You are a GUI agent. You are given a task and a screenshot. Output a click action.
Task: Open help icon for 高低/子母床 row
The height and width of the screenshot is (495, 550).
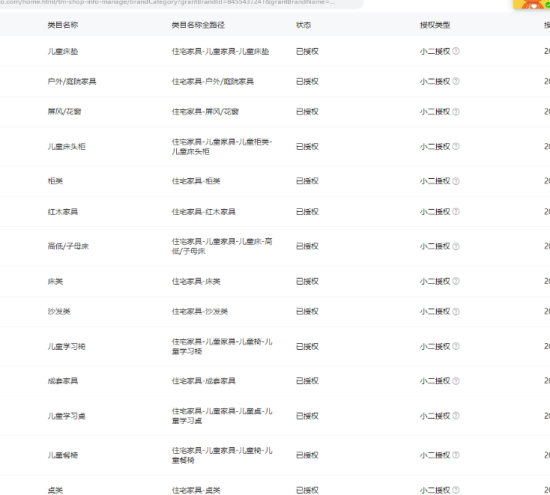[x=456, y=246]
